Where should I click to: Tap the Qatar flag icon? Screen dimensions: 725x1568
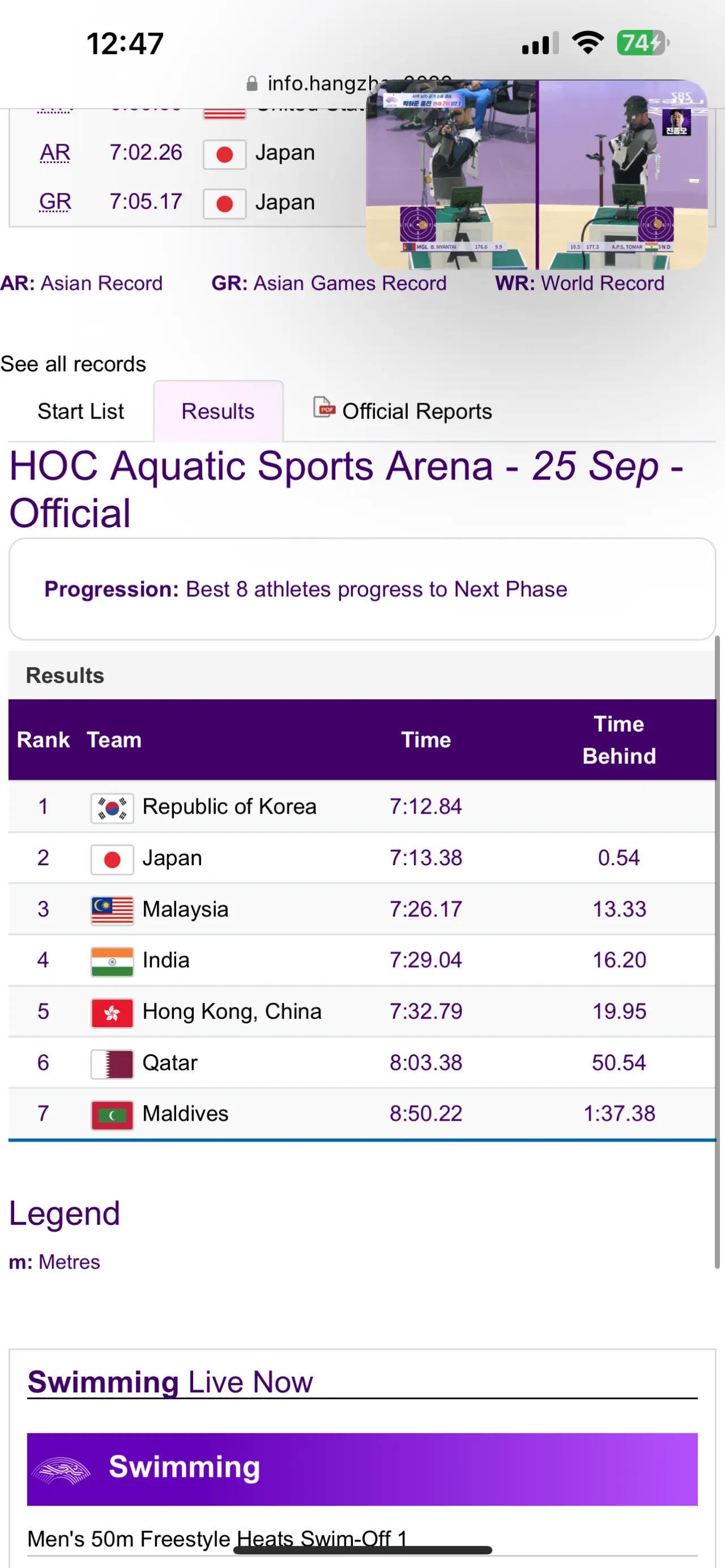click(112, 1063)
